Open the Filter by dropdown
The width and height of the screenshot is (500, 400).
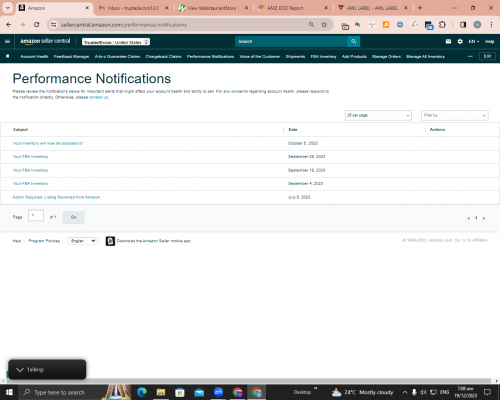click(455, 115)
